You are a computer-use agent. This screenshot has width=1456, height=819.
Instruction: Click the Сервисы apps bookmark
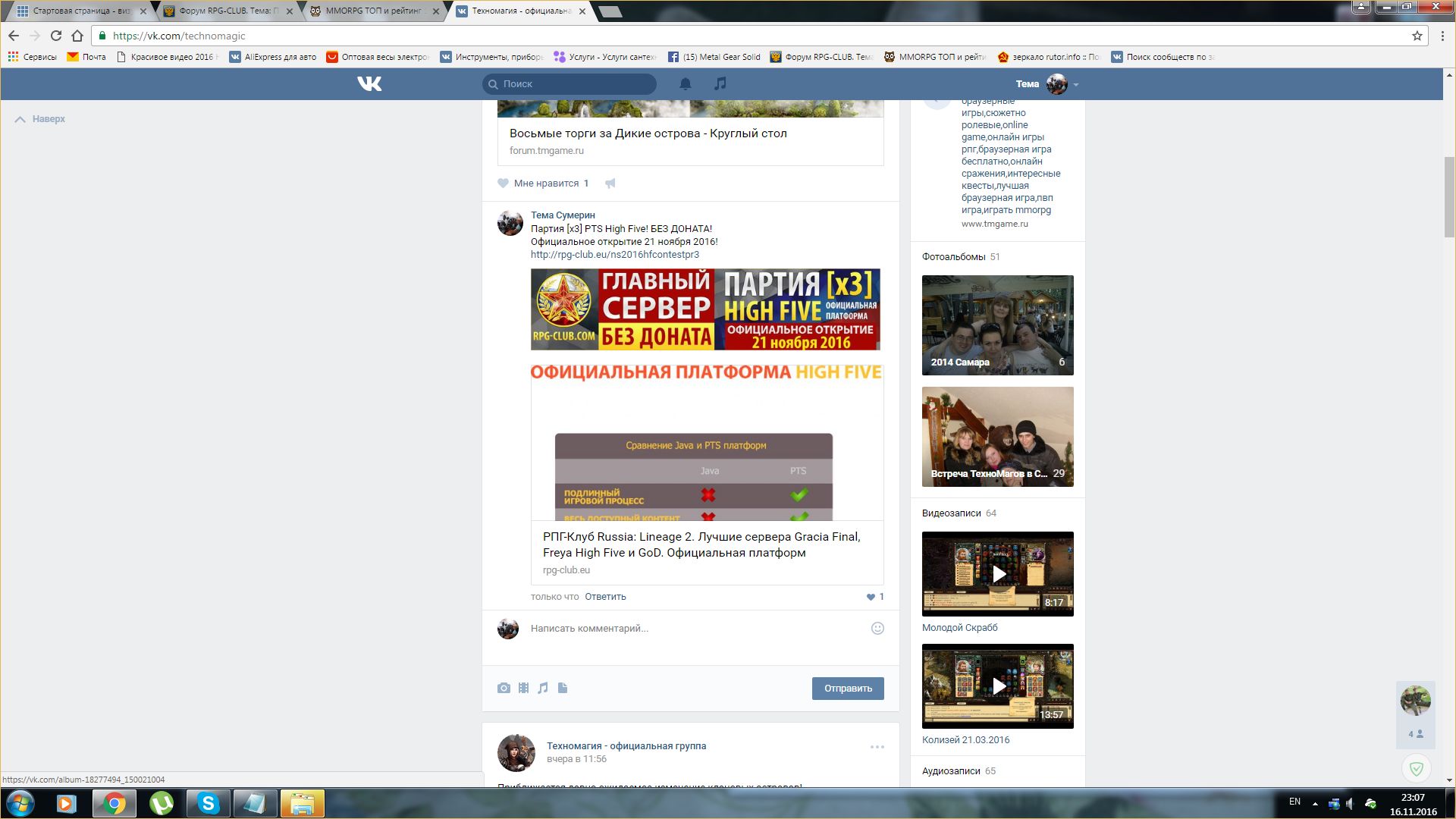point(32,57)
